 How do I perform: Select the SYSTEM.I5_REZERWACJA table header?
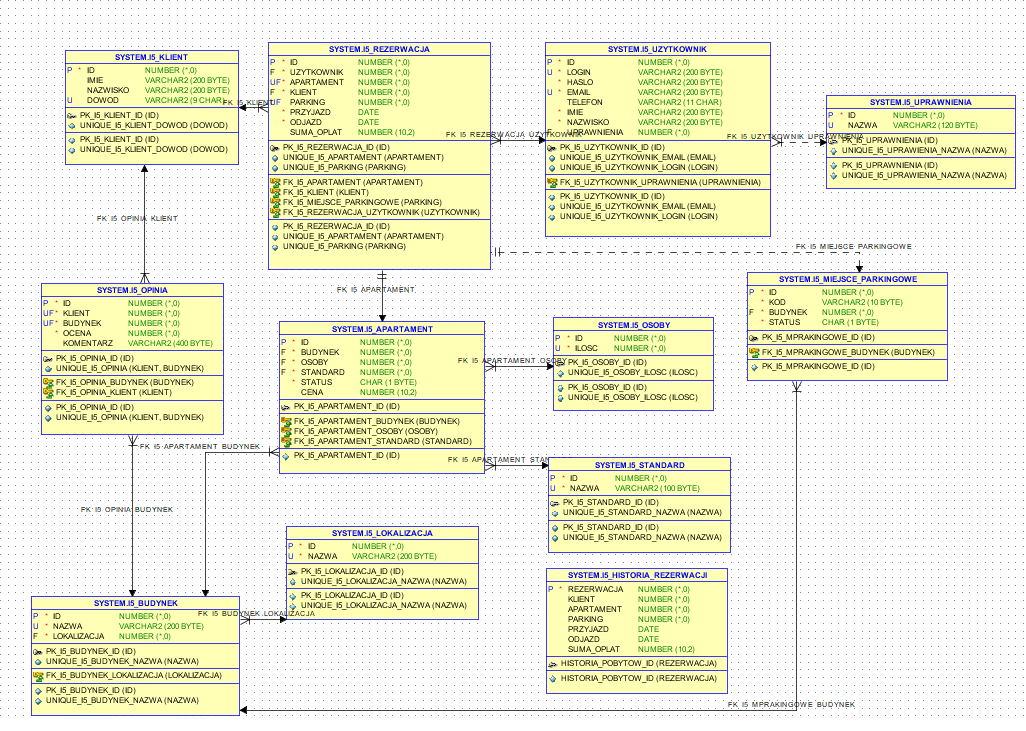(x=379, y=47)
